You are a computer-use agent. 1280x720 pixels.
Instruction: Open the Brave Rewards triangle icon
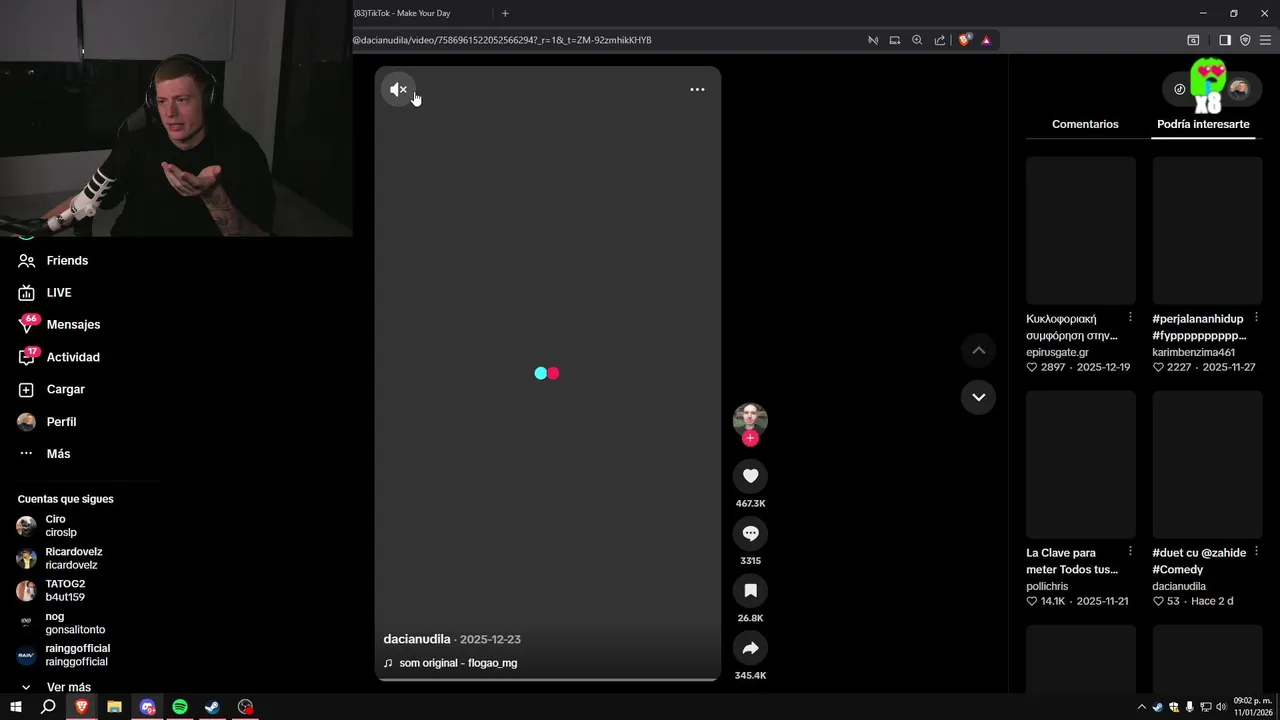(x=986, y=40)
